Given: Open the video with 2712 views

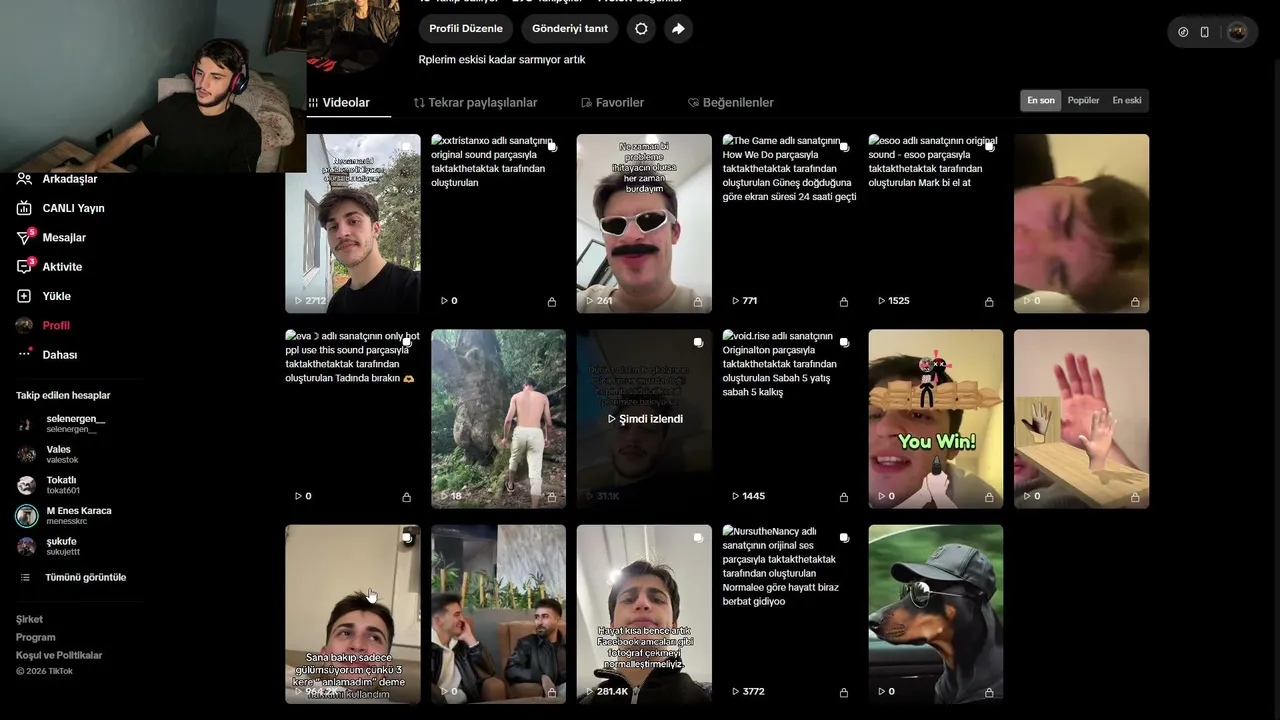Looking at the screenshot, I should tap(353, 224).
